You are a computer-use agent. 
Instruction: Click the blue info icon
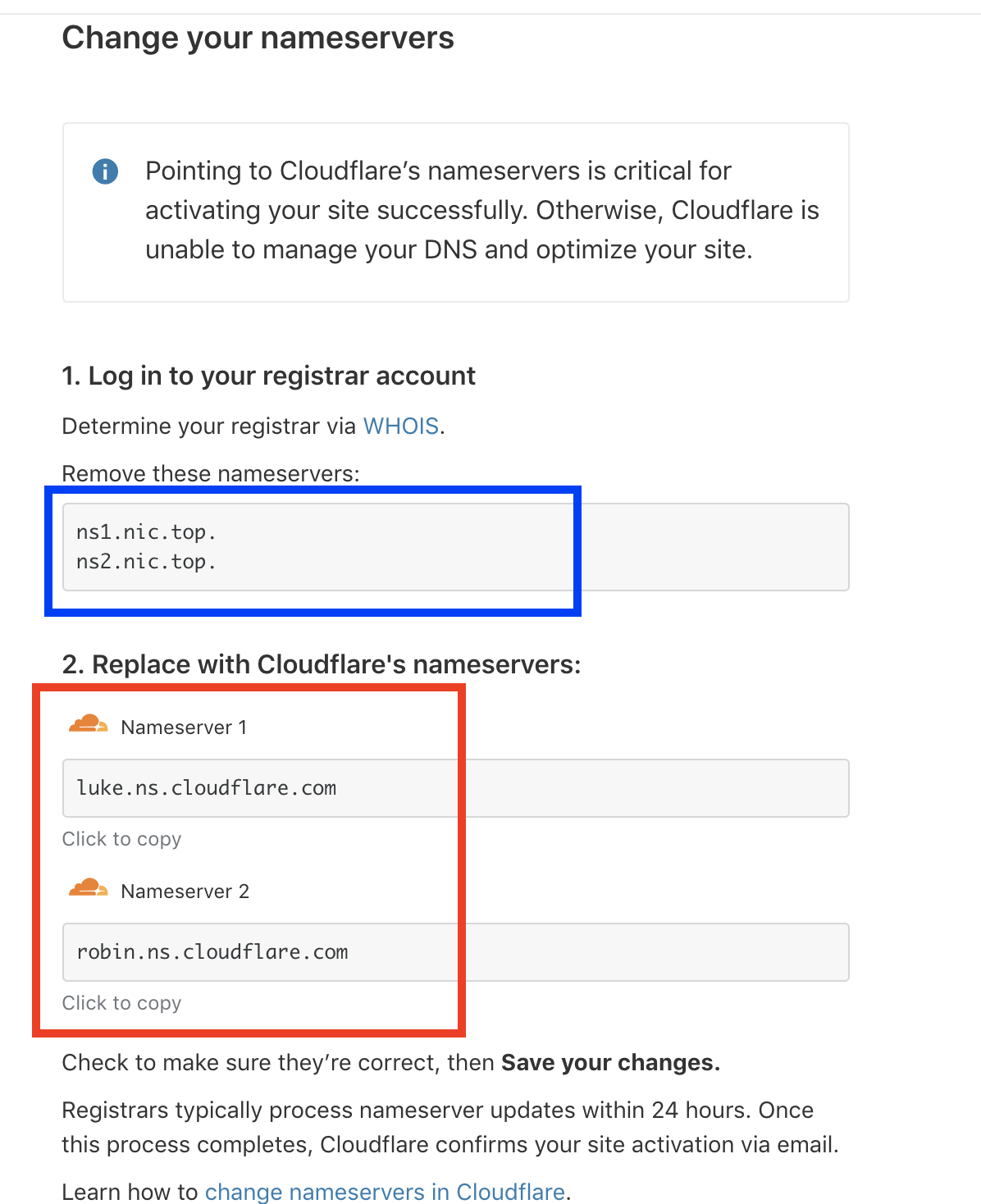click(105, 171)
